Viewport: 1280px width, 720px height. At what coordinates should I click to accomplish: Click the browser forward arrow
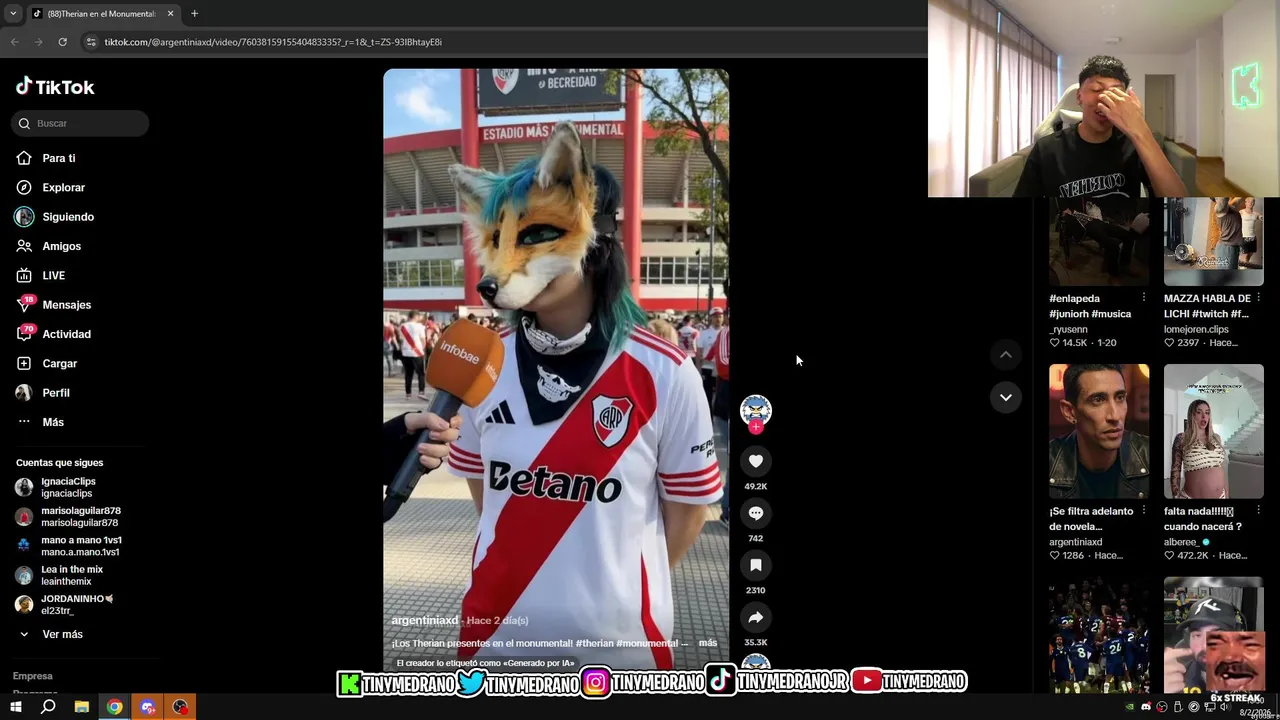pos(38,42)
